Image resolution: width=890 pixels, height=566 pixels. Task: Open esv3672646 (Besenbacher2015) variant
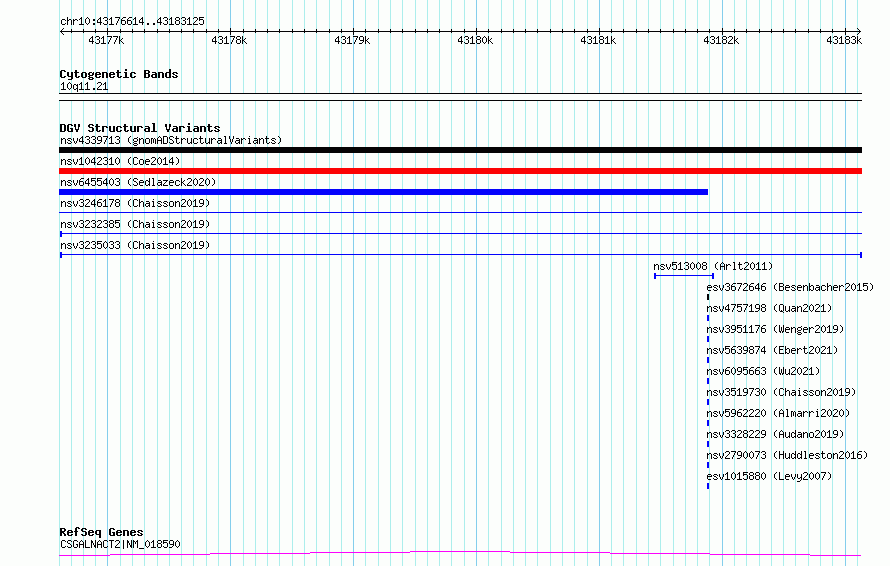790,287
